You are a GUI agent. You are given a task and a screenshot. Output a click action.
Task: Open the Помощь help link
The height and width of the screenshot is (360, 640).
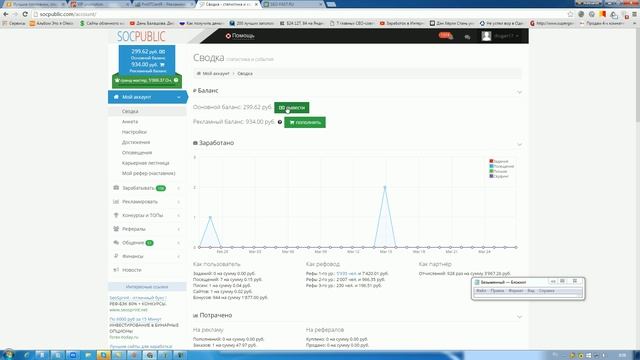[243, 36]
